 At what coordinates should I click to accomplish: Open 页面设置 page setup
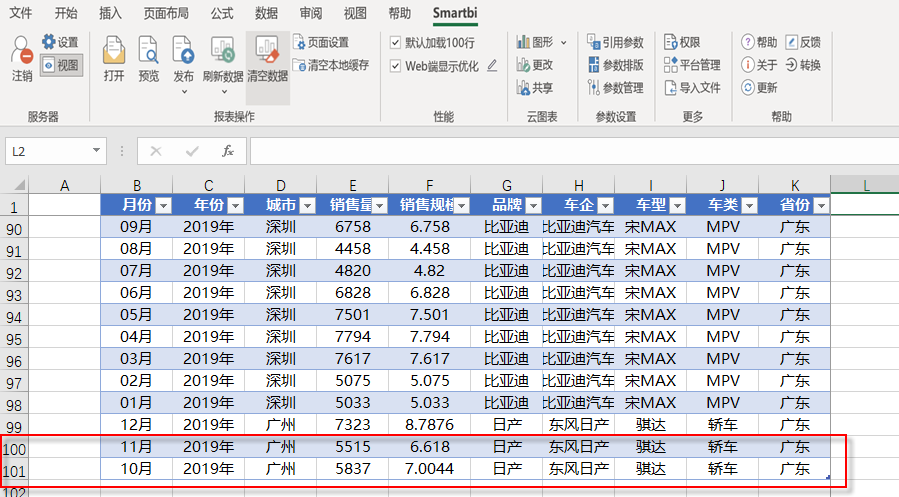coord(321,42)
